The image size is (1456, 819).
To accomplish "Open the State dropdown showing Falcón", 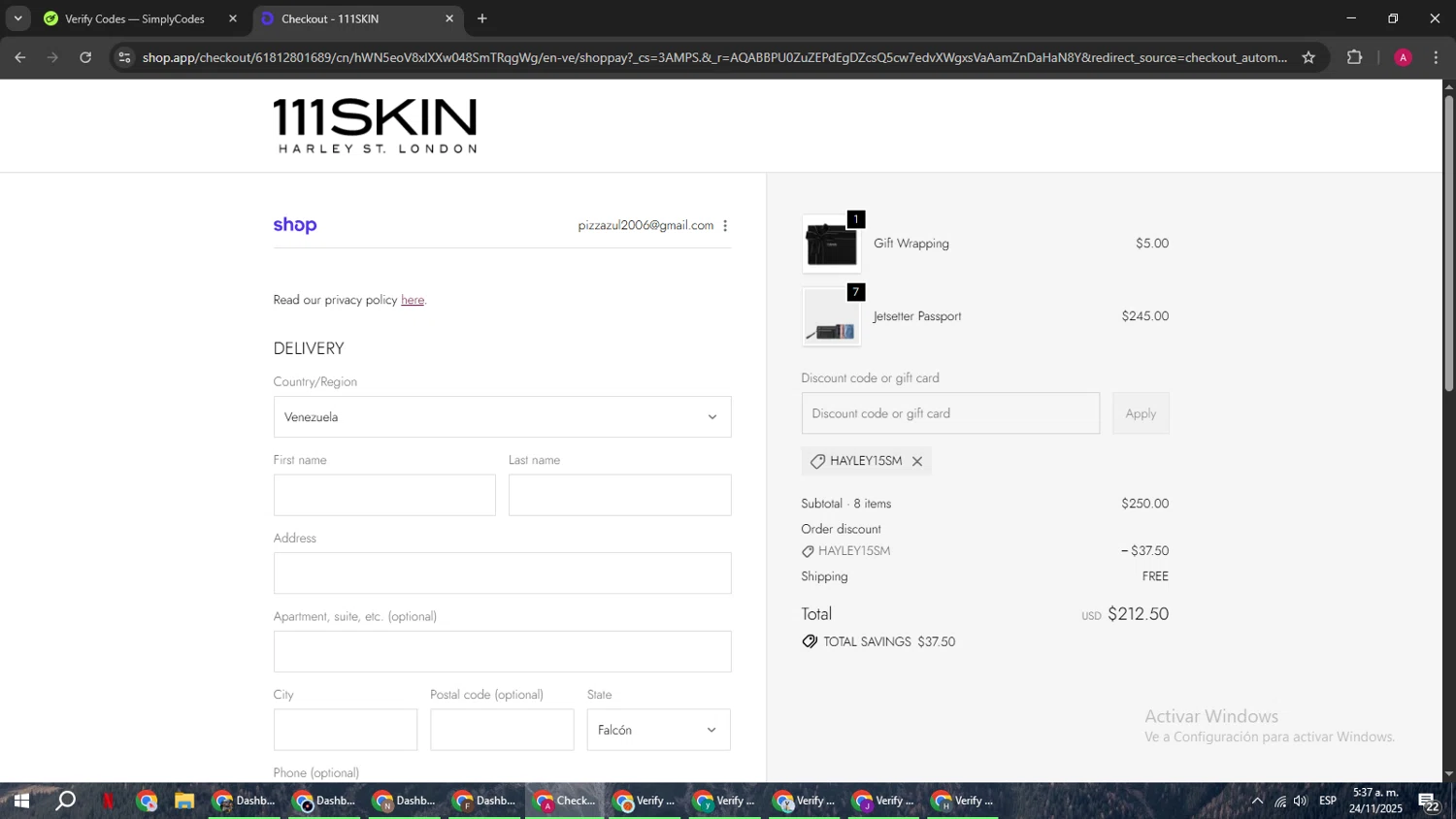I will point(658,730).
